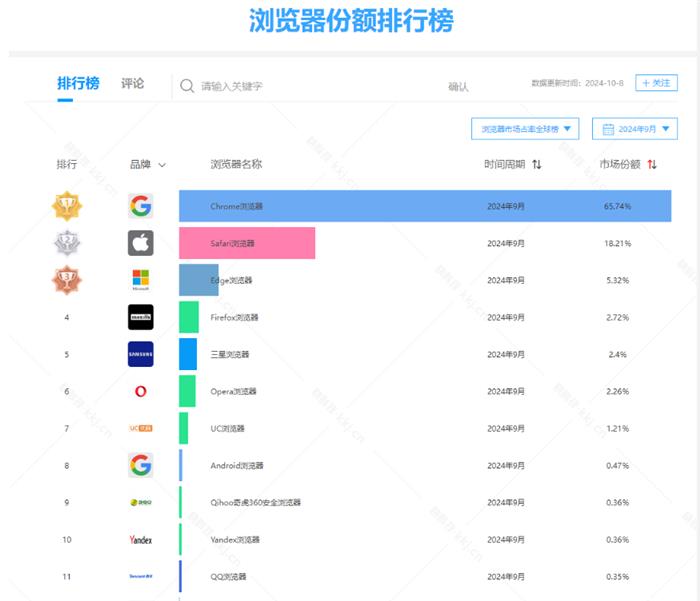This screenshot has width=700, height=601.
Task: Expand the 品牌 column chevron
Action: [x=162, y=165]
